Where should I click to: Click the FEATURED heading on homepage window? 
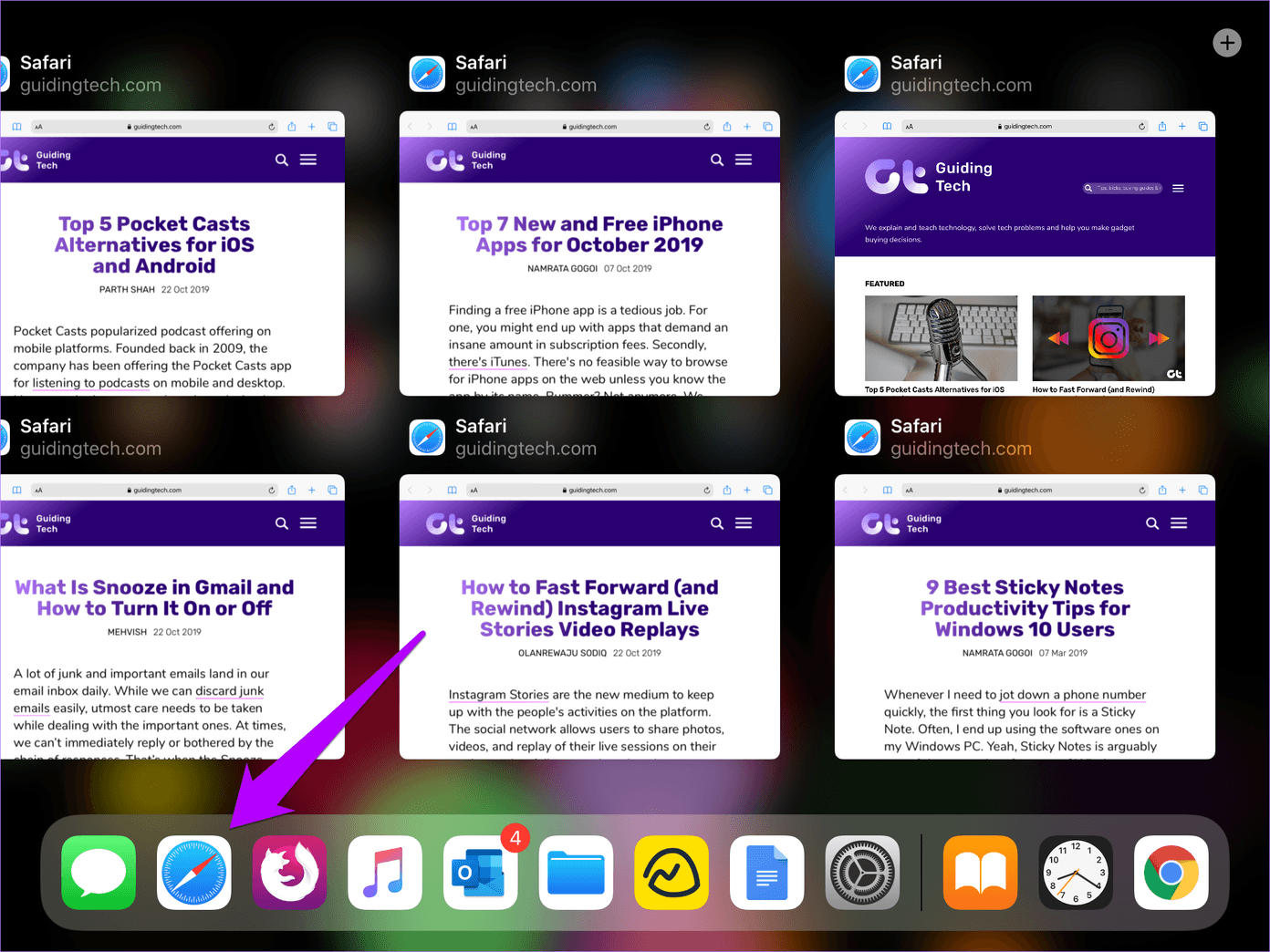pos(884,284)
